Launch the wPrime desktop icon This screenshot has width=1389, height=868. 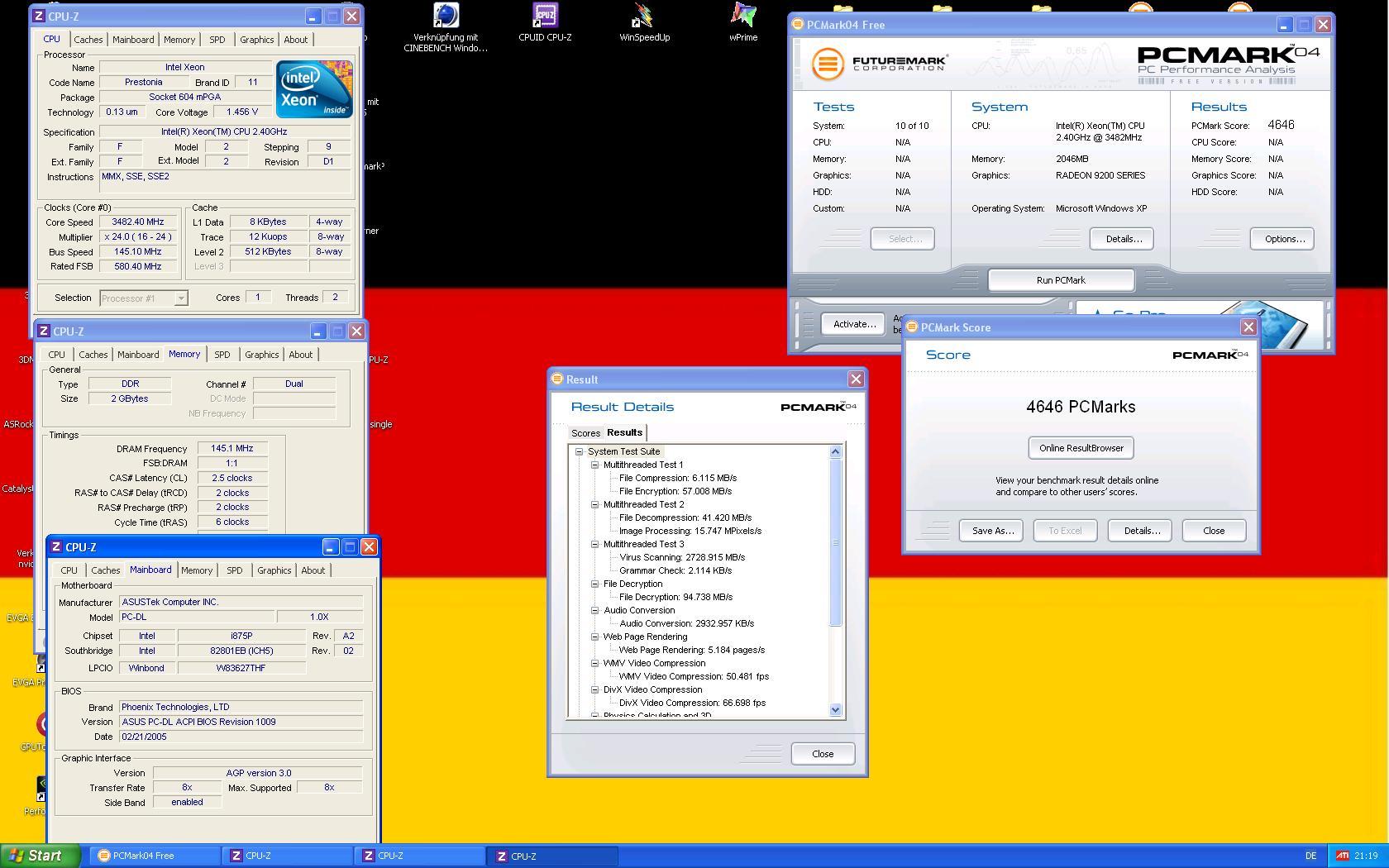click(743, 22)
